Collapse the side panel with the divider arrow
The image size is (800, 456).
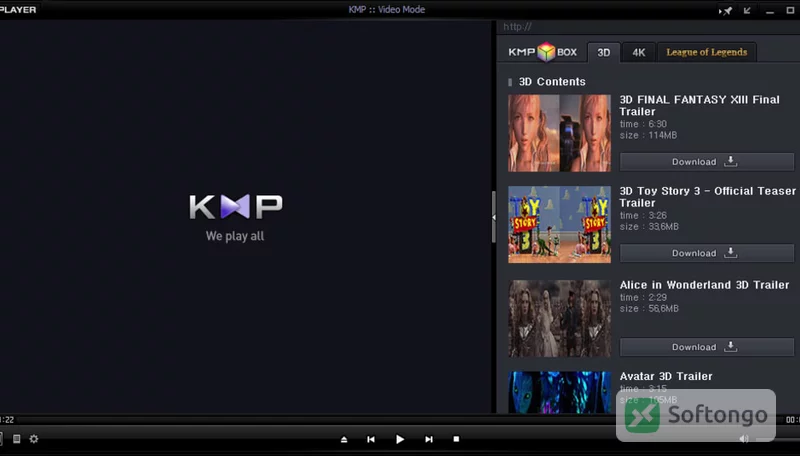click(x=494, y=217)
